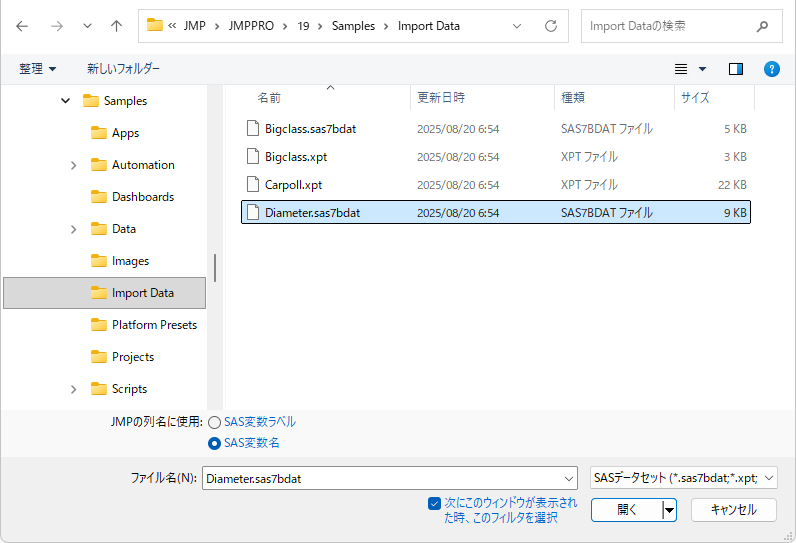796x543 pixels.
Task: Select Apps folder in tree
Action: coord(125,133)
